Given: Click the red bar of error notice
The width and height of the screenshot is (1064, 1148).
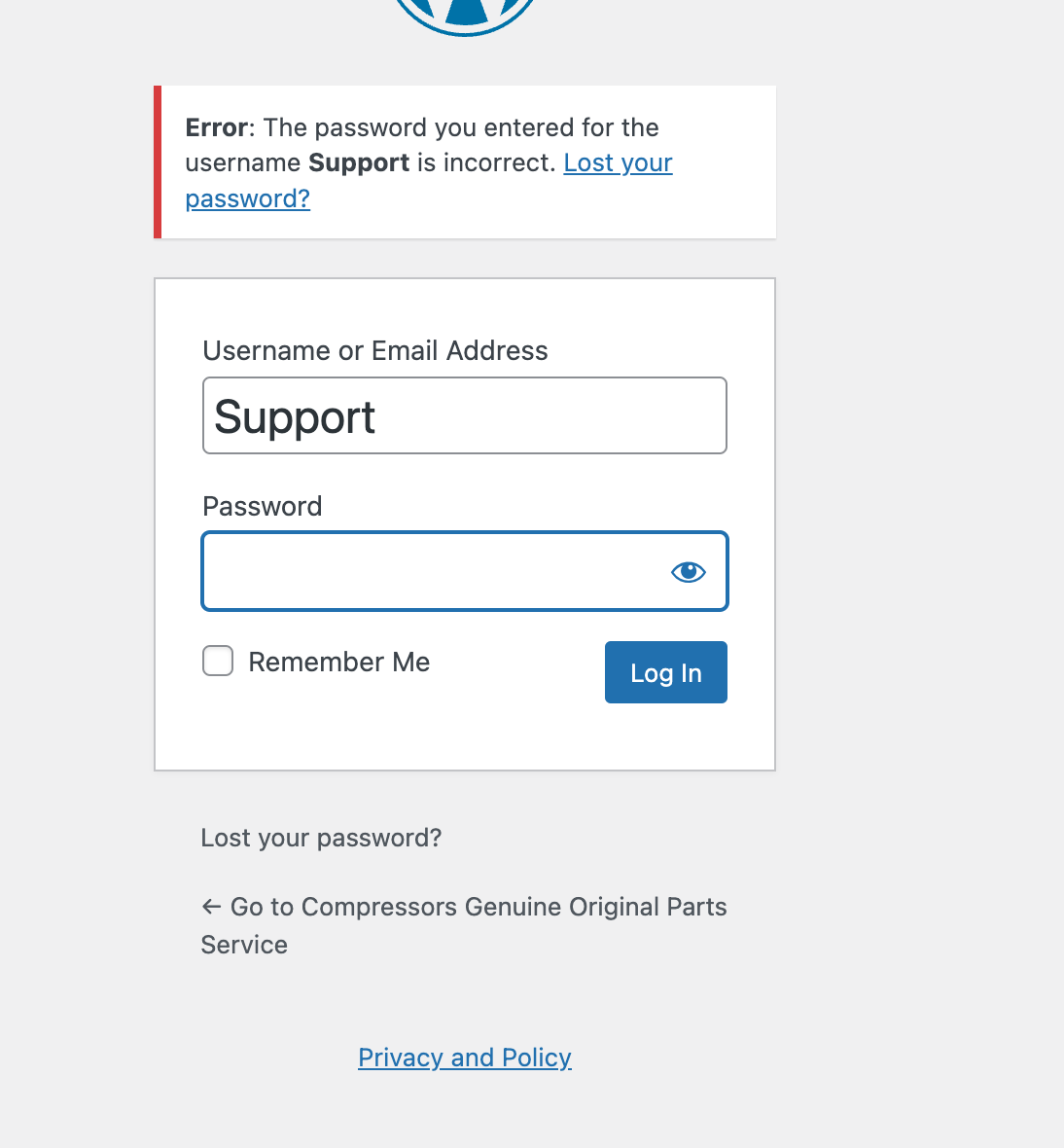Looking at the screenshot, I should point(158,162).
